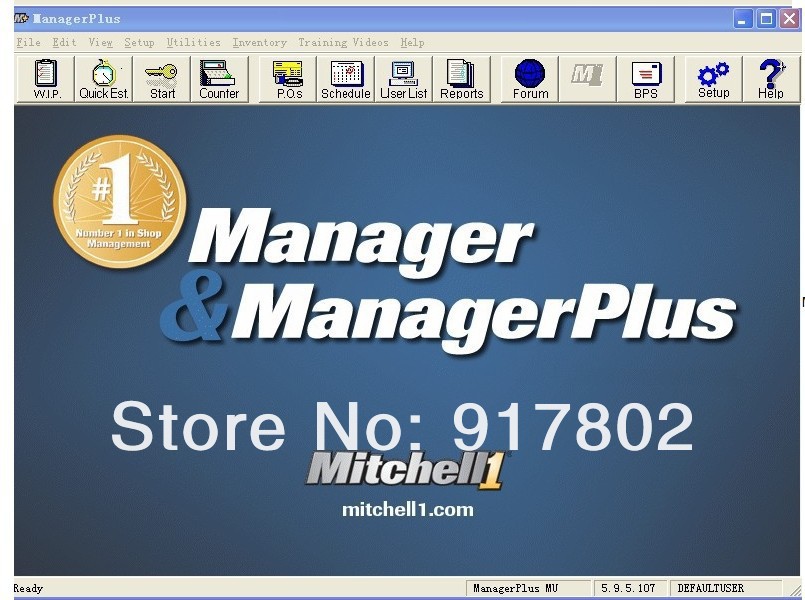The height and width of the screenshot is (600, 805).
Task: Open the Help menu in menu bar
Action: (412, 43)
